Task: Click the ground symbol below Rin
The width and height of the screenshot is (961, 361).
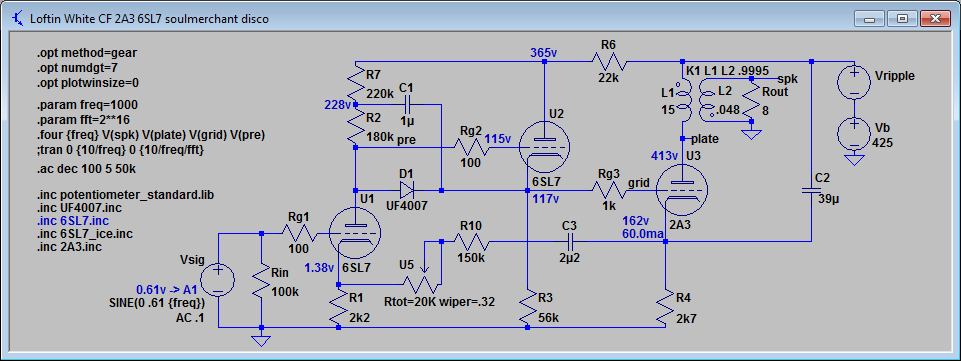Action: click(262, 341)
